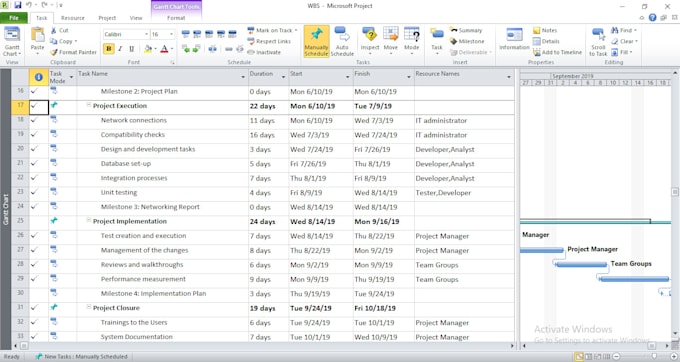
Task: Switch to the Resource tab
Action: [x=72, y=18]
